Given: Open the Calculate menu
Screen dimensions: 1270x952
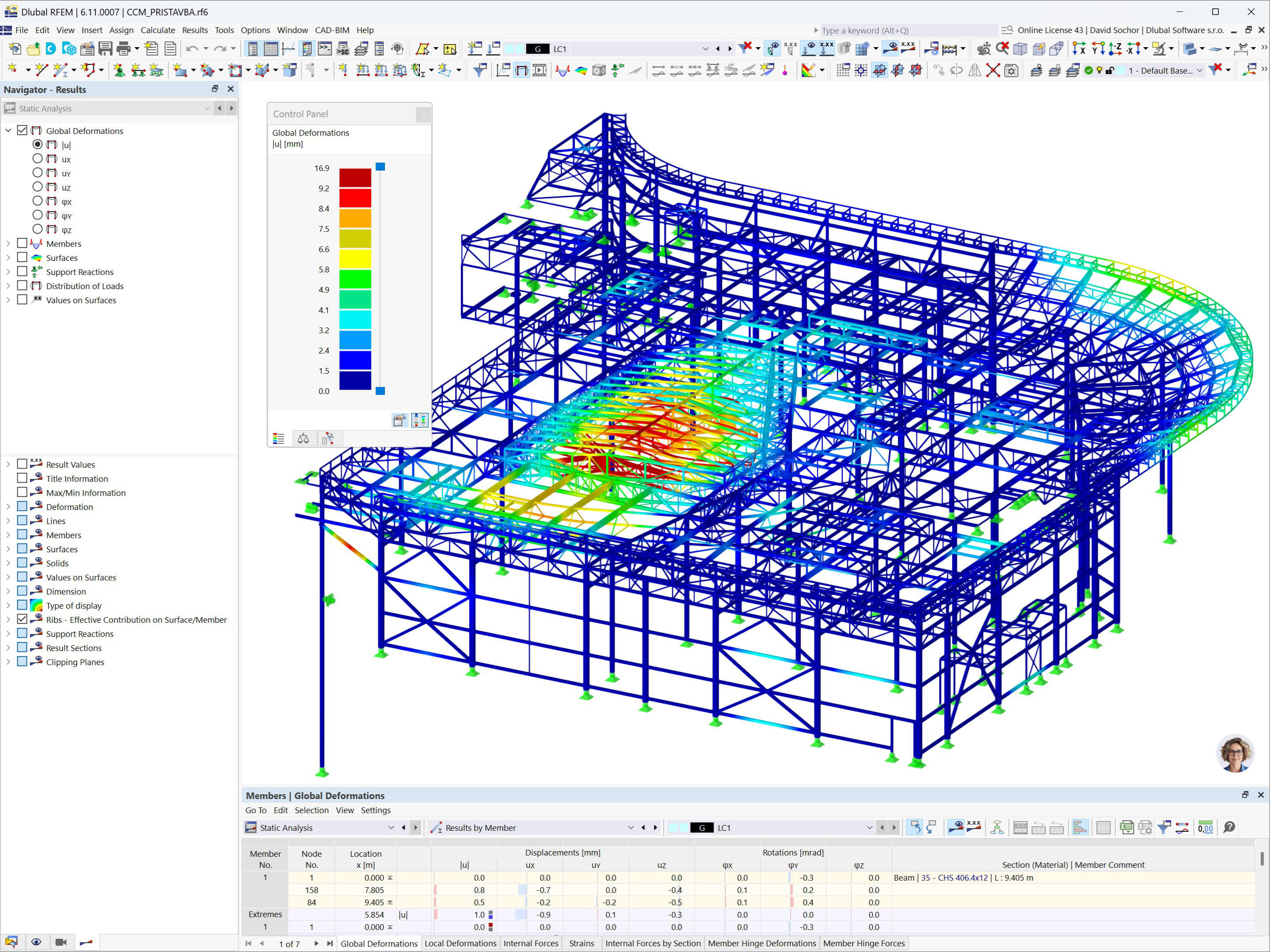Looking at the screenshot, I should coord(157,30).
